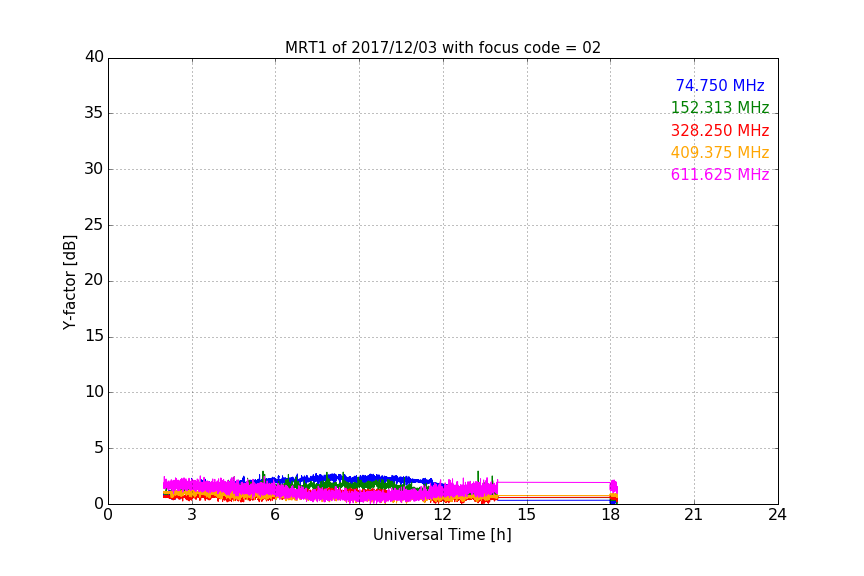The width and height of the screenshot is (864, 576).
Task: Click the x-axis tick label 21
Action: coord(694,515)
